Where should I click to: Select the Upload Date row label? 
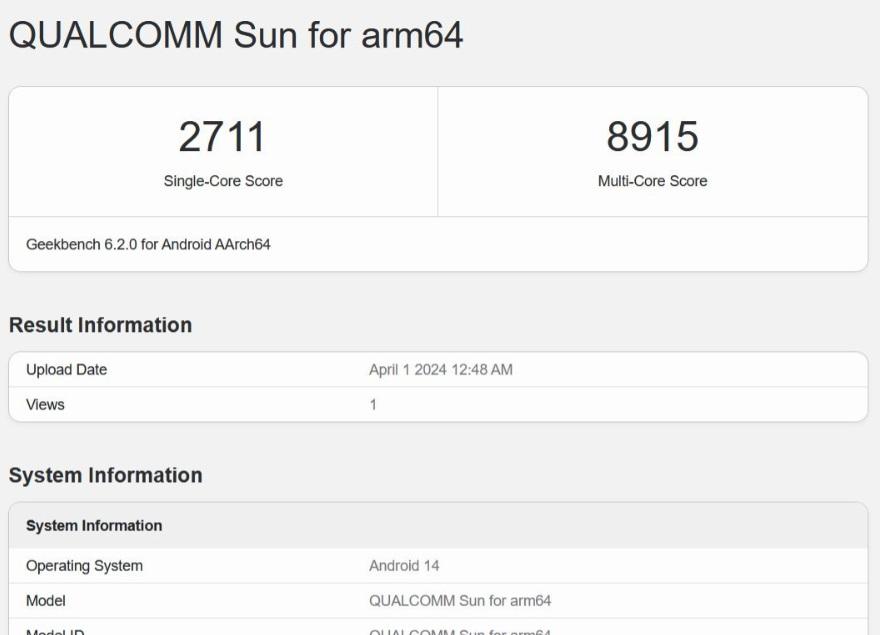point(66,370)
